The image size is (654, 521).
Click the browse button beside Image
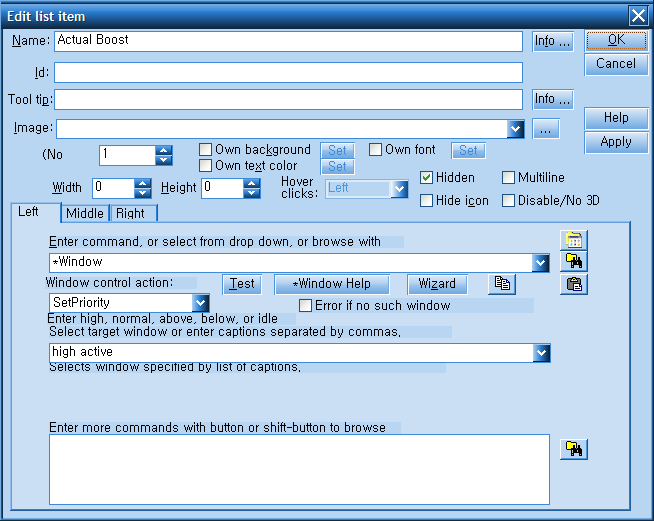pyautogui.click(x=546, y=129)
